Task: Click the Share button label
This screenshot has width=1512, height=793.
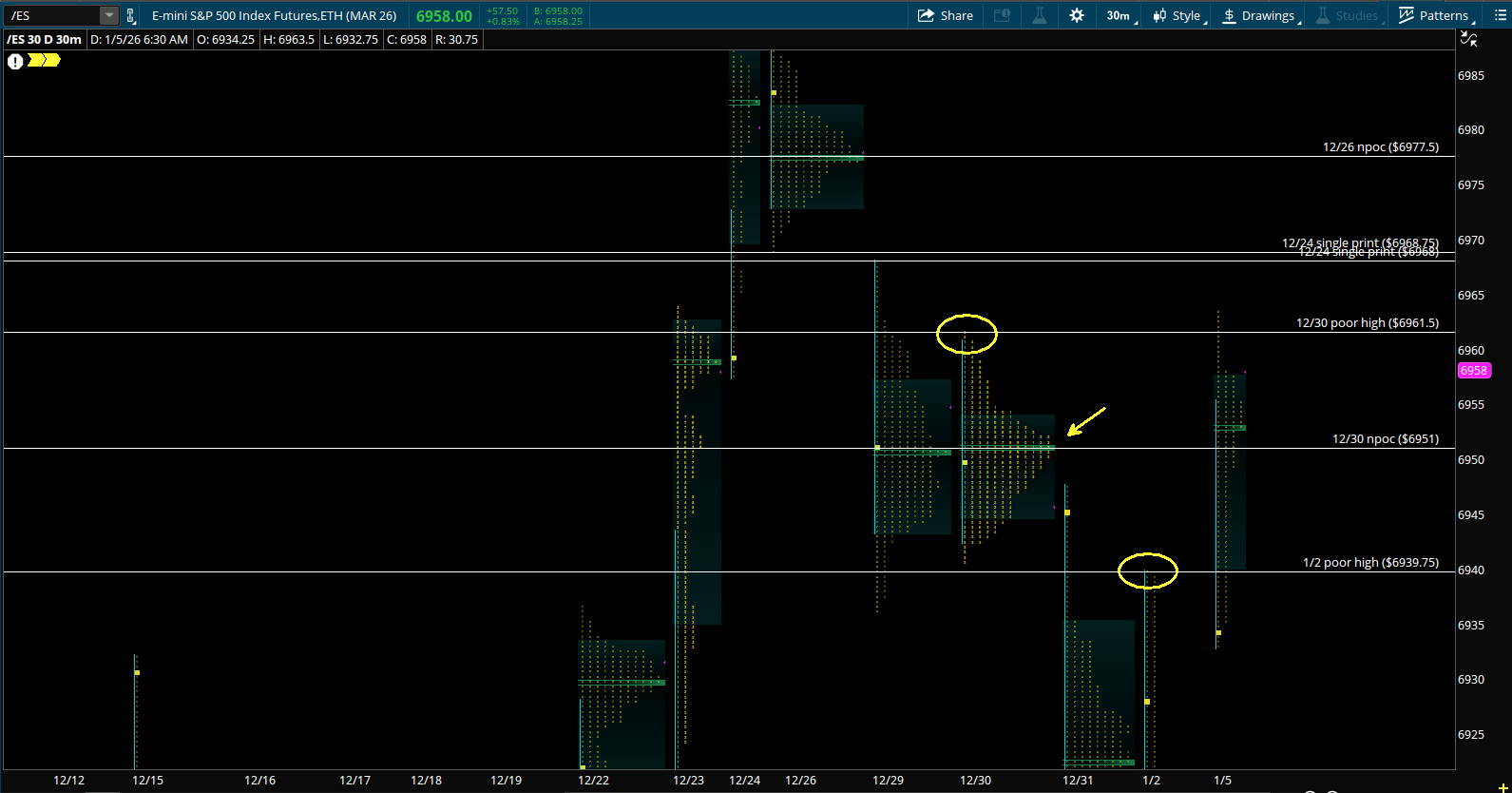Action: pos(956,15)
